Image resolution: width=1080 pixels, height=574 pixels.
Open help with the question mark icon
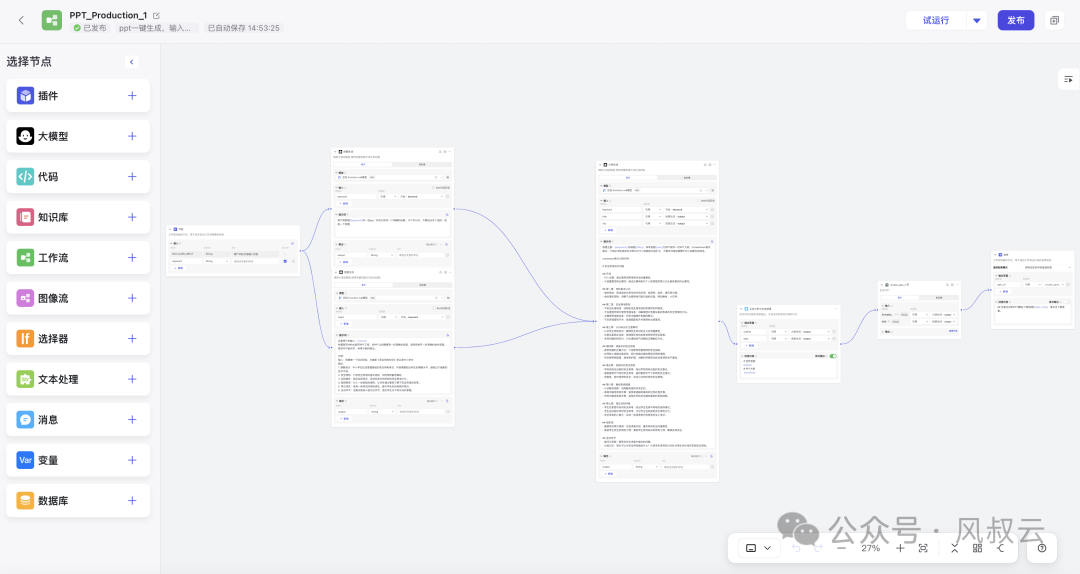pyautogui.click(x=1042, y=549)
